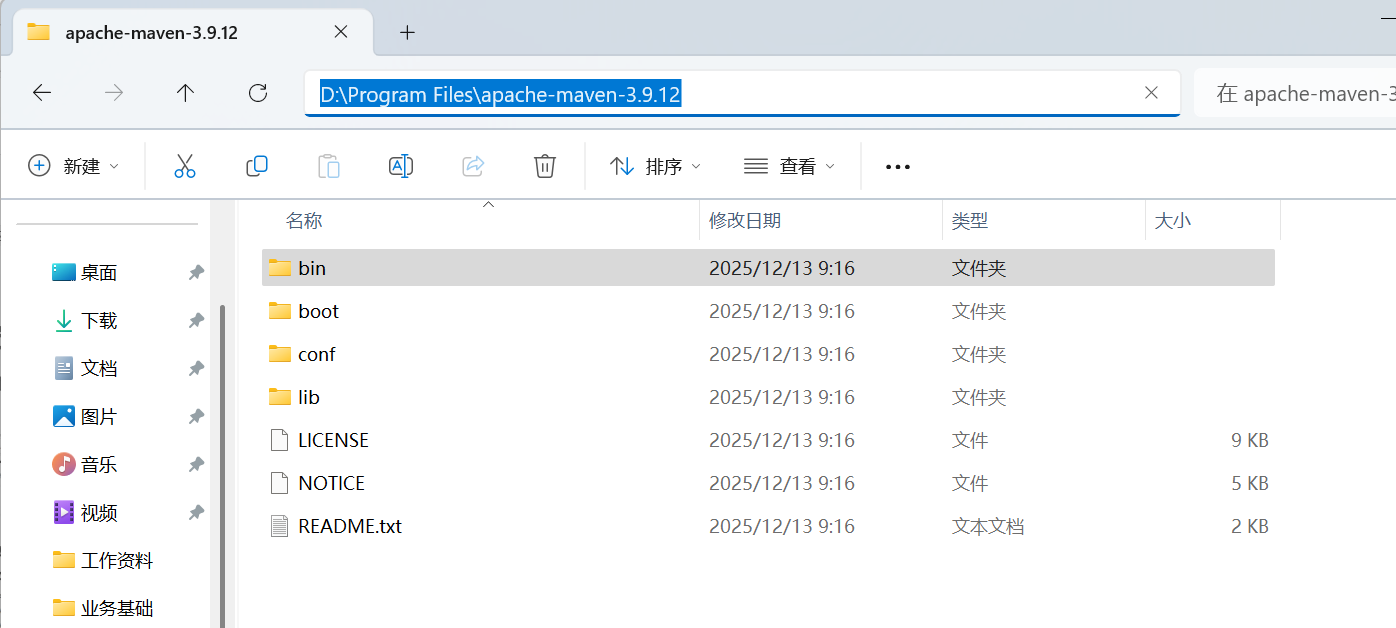Viewport: 1396px width, 628px height.
Task: Unpin 文档 using its pin icon
Action: (x=196, y=368)
